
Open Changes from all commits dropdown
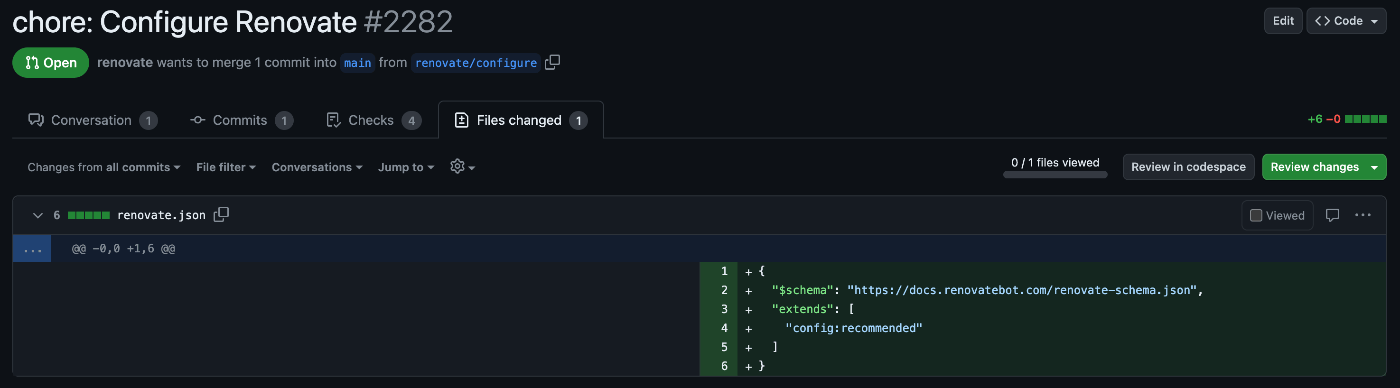pyautogui.click(x=104, y=167)
